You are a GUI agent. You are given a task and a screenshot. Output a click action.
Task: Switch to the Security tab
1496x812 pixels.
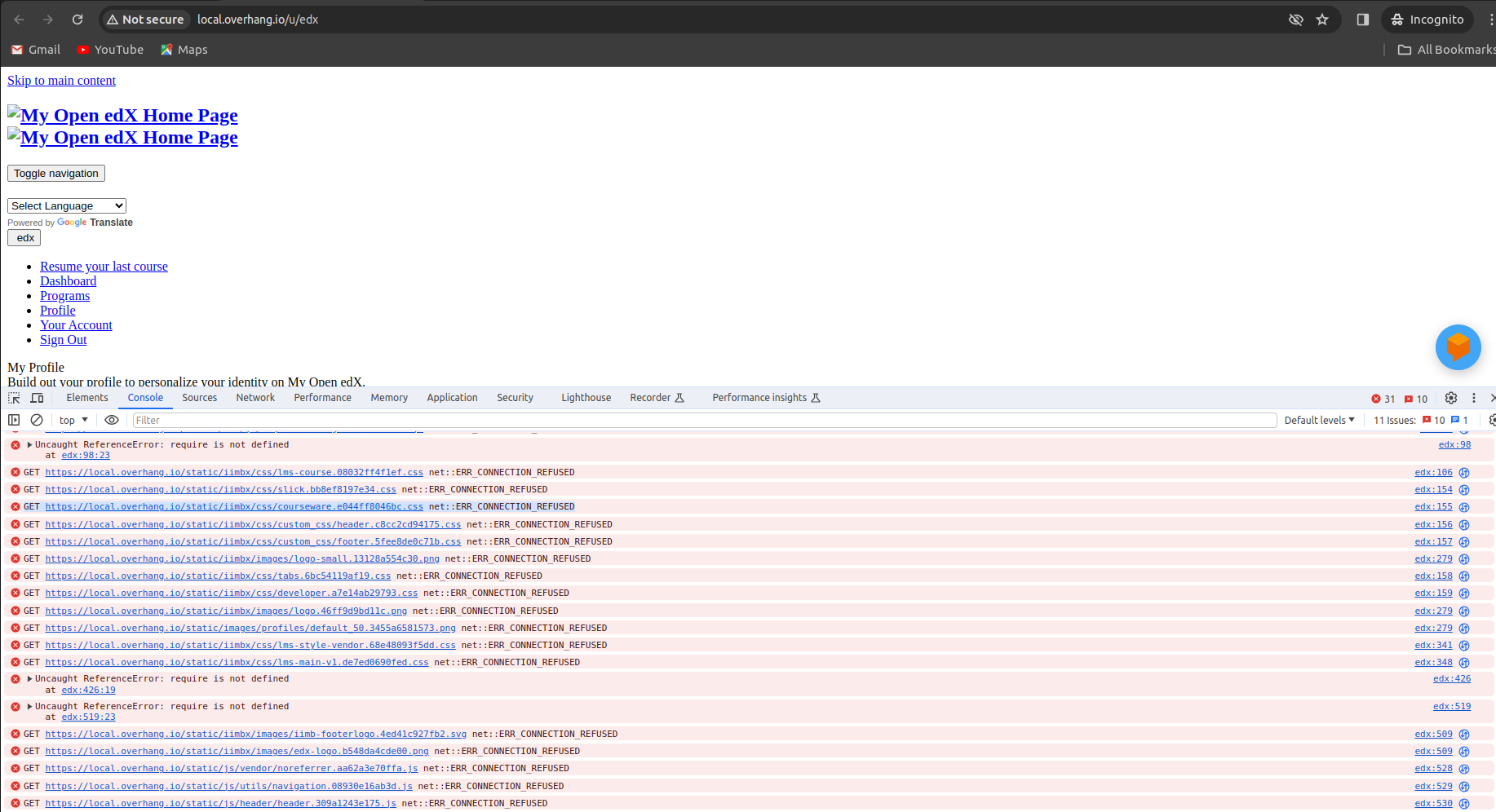[515, 398]
